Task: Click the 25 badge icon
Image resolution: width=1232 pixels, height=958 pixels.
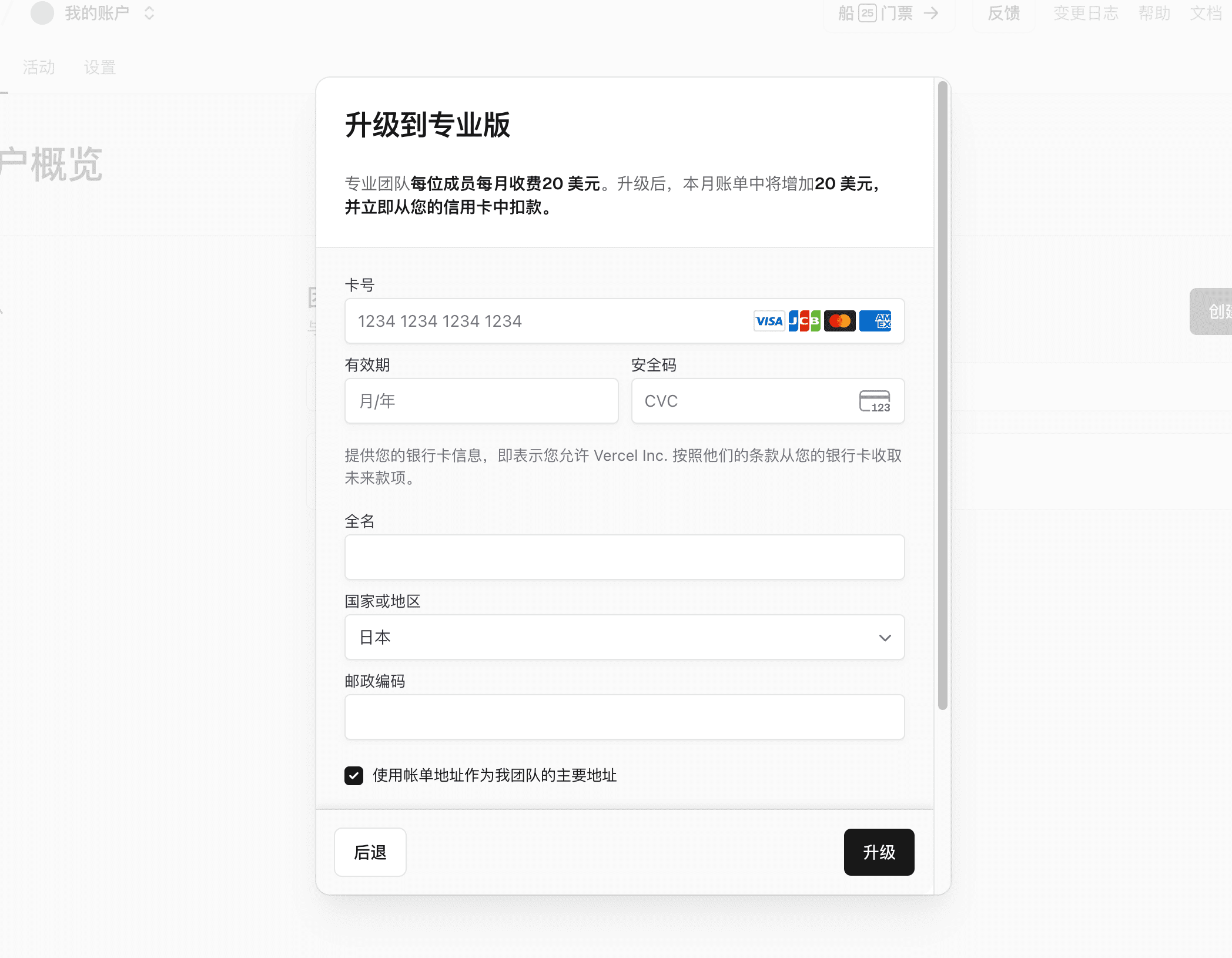Action: (868, 13)
